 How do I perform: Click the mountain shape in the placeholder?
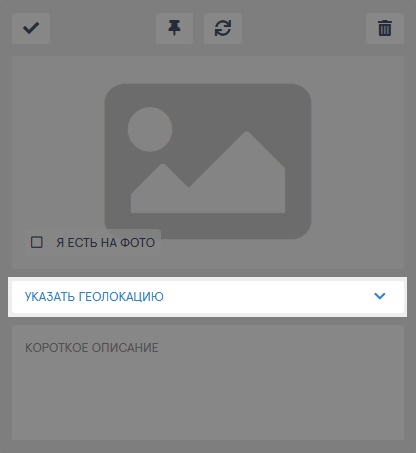pyautogui.click(x=208, y=172)
